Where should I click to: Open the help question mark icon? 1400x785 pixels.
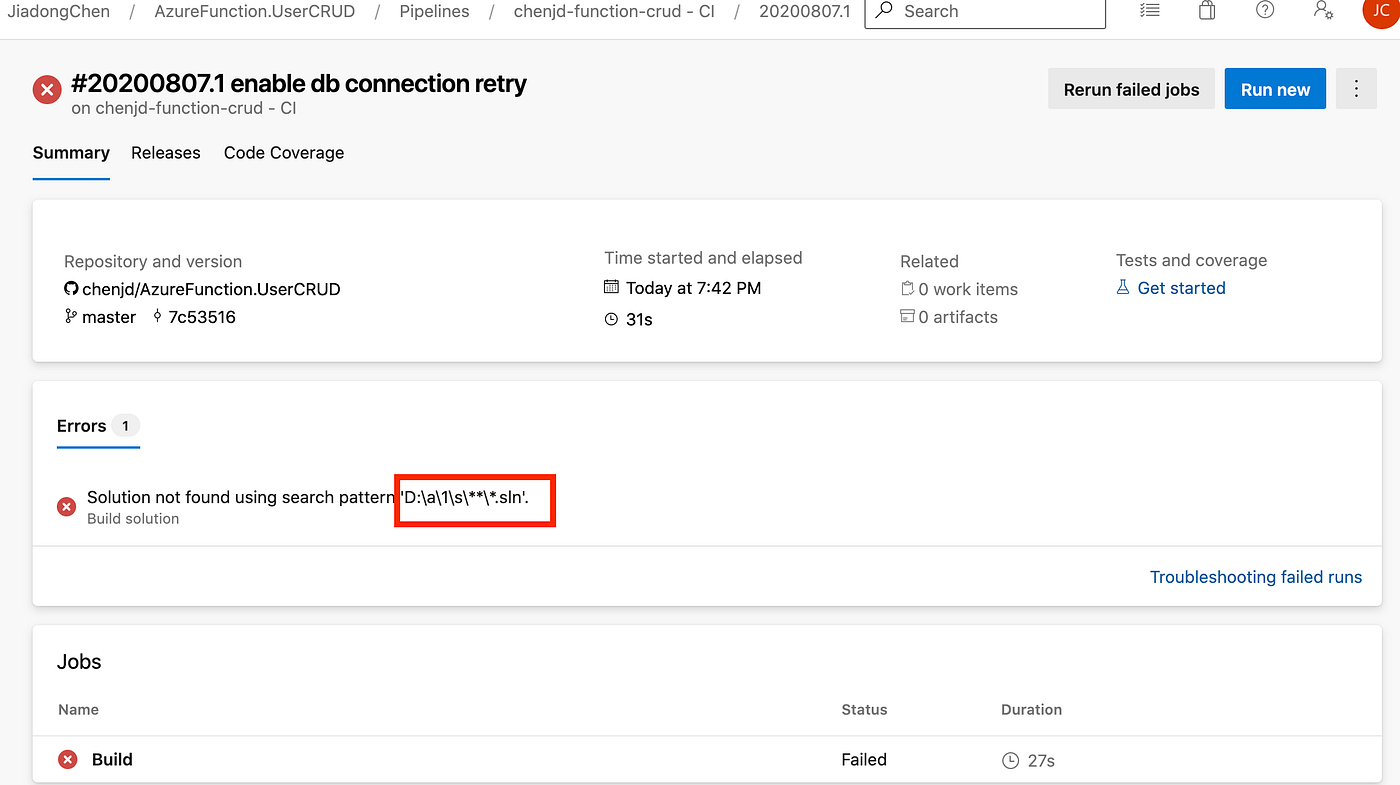point(1264,11)
